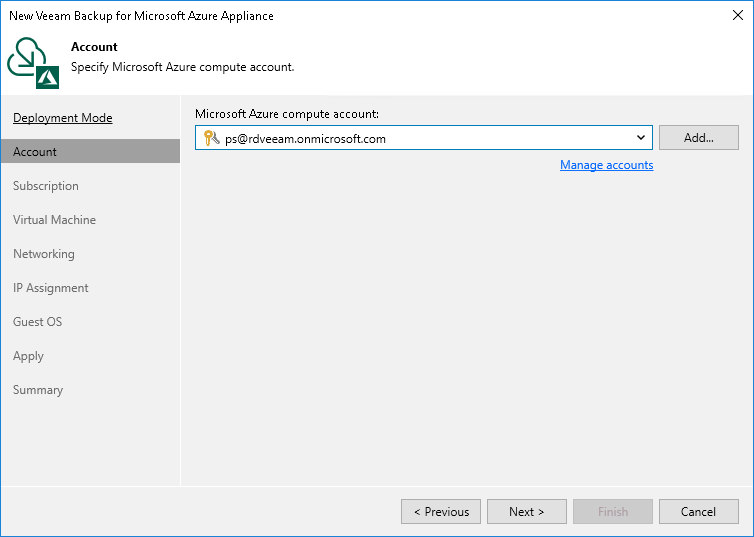Select the Account step in sidebar
This screenshot has height=537, width=754.
click(35, 152)
